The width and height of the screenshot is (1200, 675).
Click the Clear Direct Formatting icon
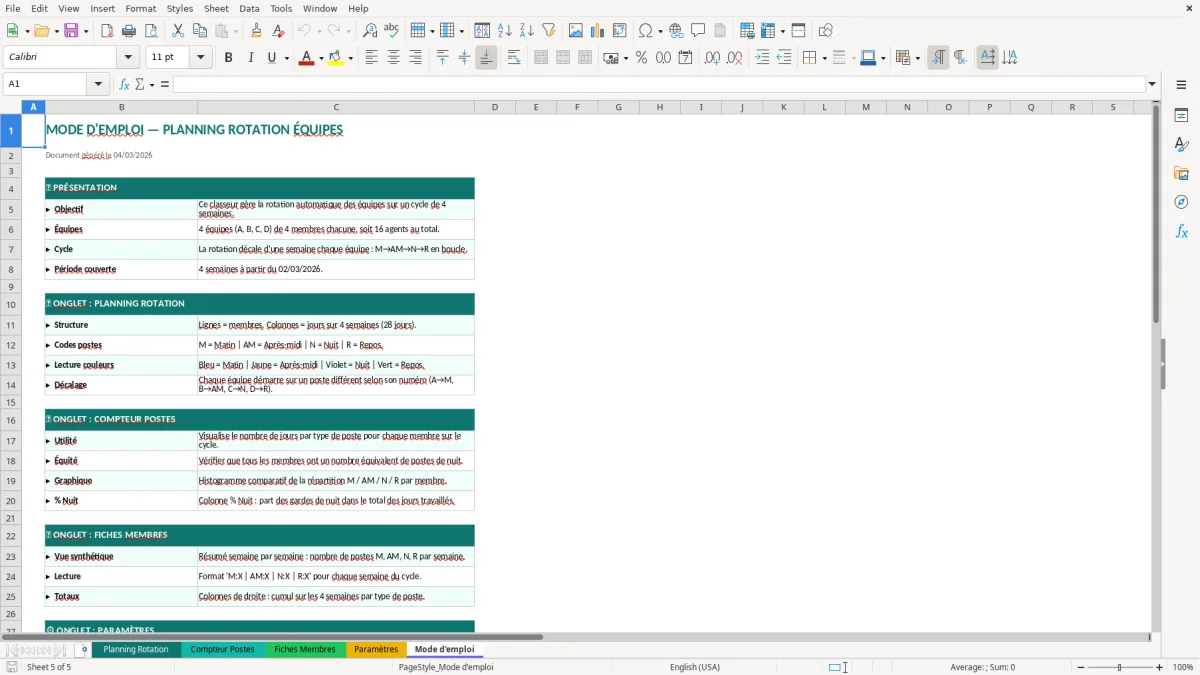[278, 31]
